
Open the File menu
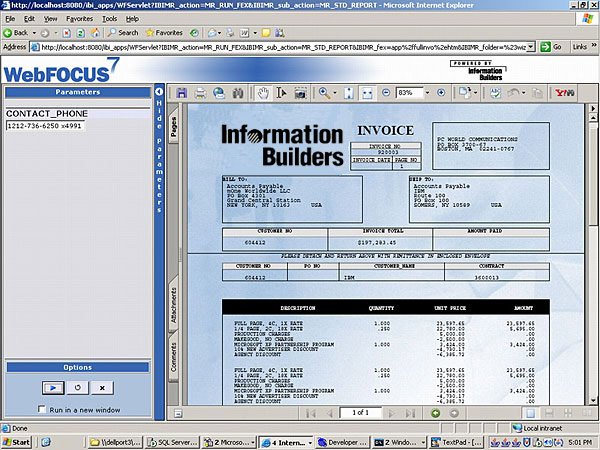10,19
